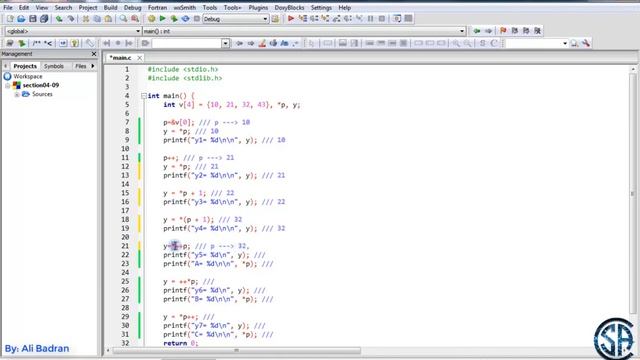Viewport: 640px width, 360px height.
Task: Click the Save all files icon
Action: point(44,19)
